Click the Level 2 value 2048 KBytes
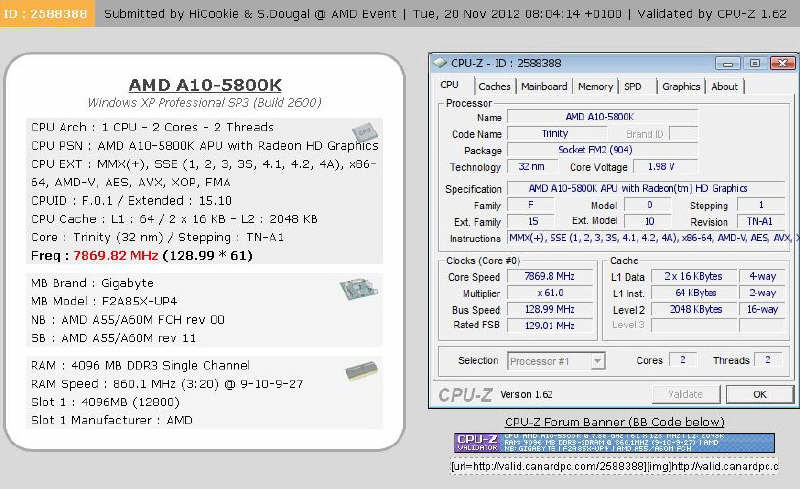The image size is (800, 489). click(x=694, y=309)
